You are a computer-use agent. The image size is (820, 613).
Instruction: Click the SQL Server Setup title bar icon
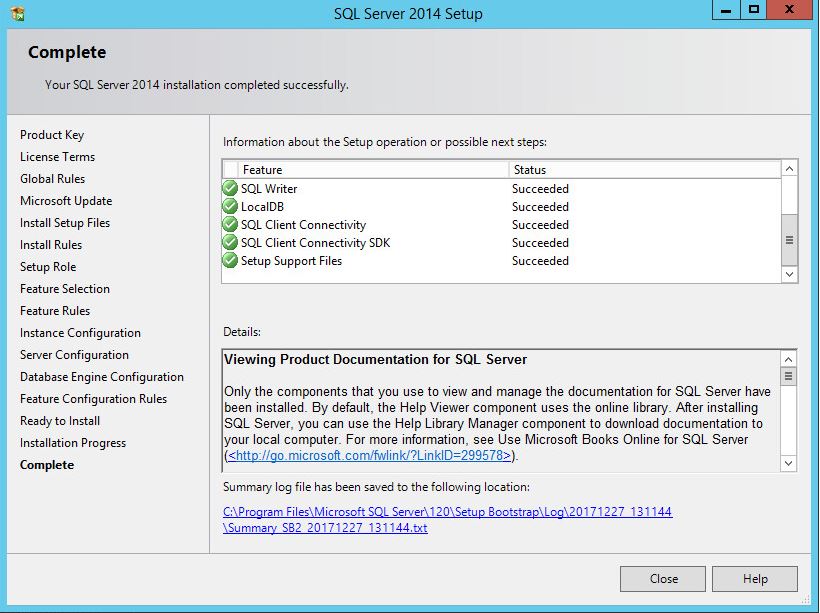click(18, 13)
